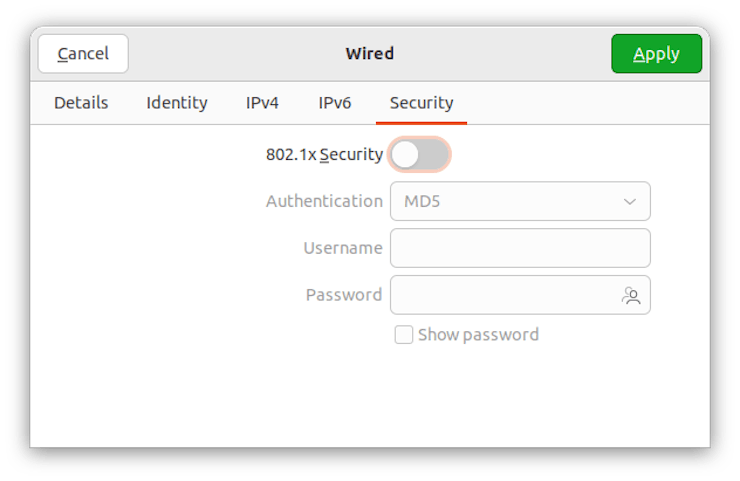Click inside the Password input field
This screenshot has height=481, width=740.
(x=505, y=295)
